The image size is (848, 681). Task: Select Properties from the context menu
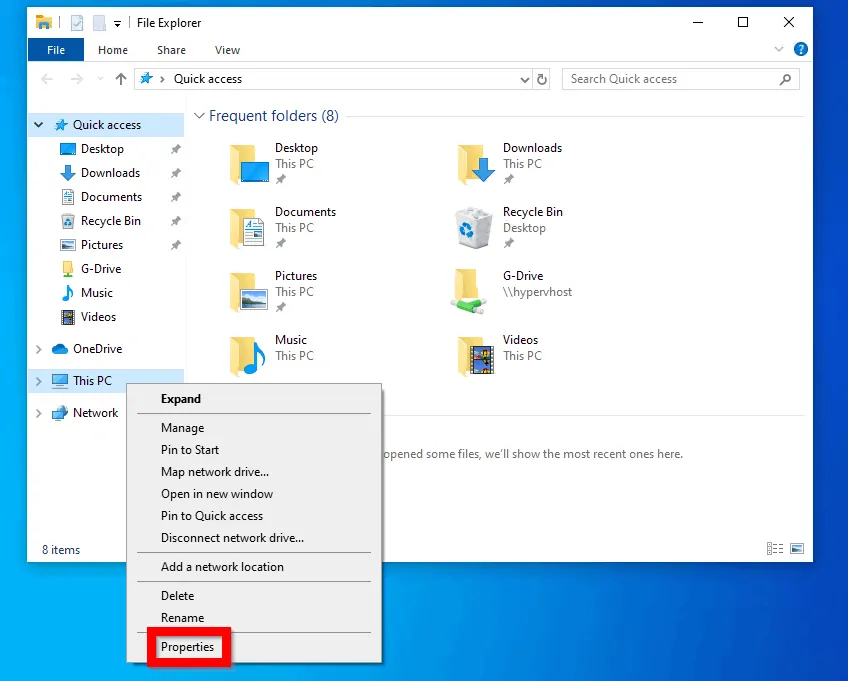pyautogui.click(x=188, y=647)
